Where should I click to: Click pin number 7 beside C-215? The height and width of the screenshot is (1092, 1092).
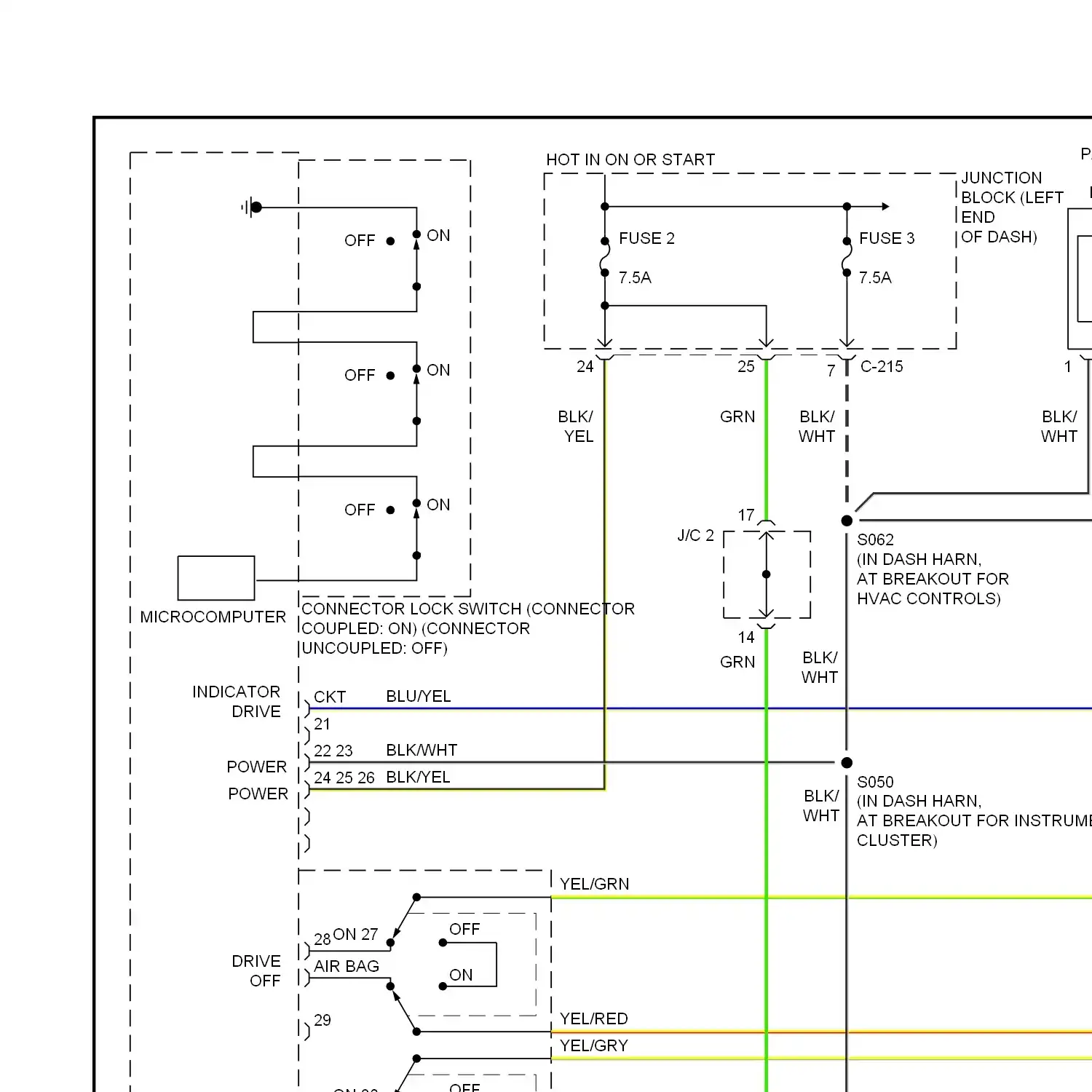(831, 371)
